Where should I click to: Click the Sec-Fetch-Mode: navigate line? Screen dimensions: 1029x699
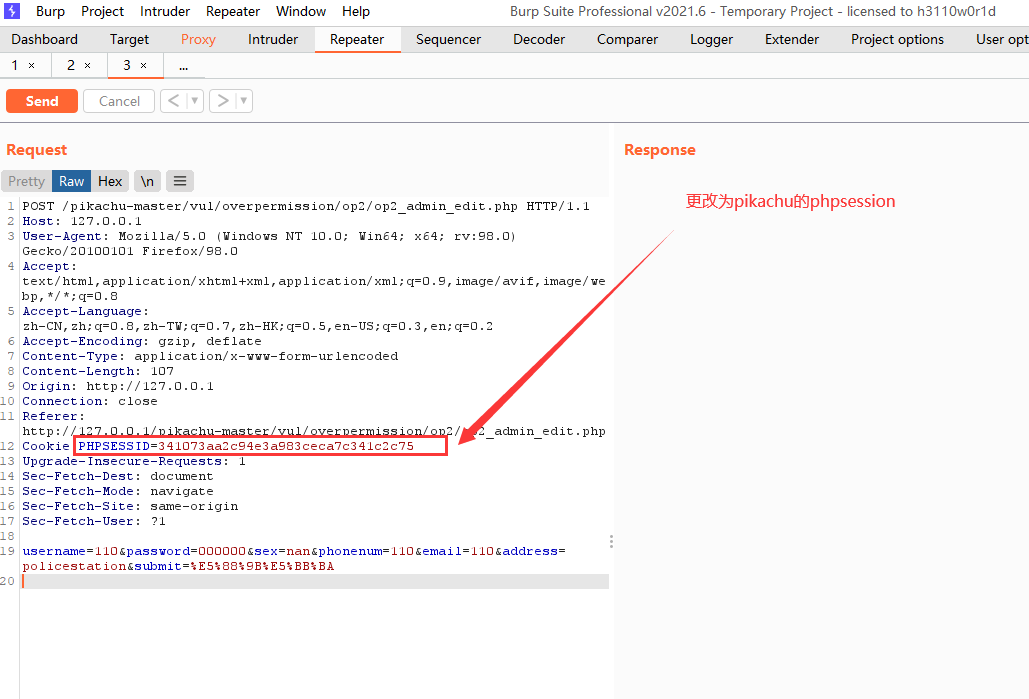pyautogui.click(x=118, y=492)
